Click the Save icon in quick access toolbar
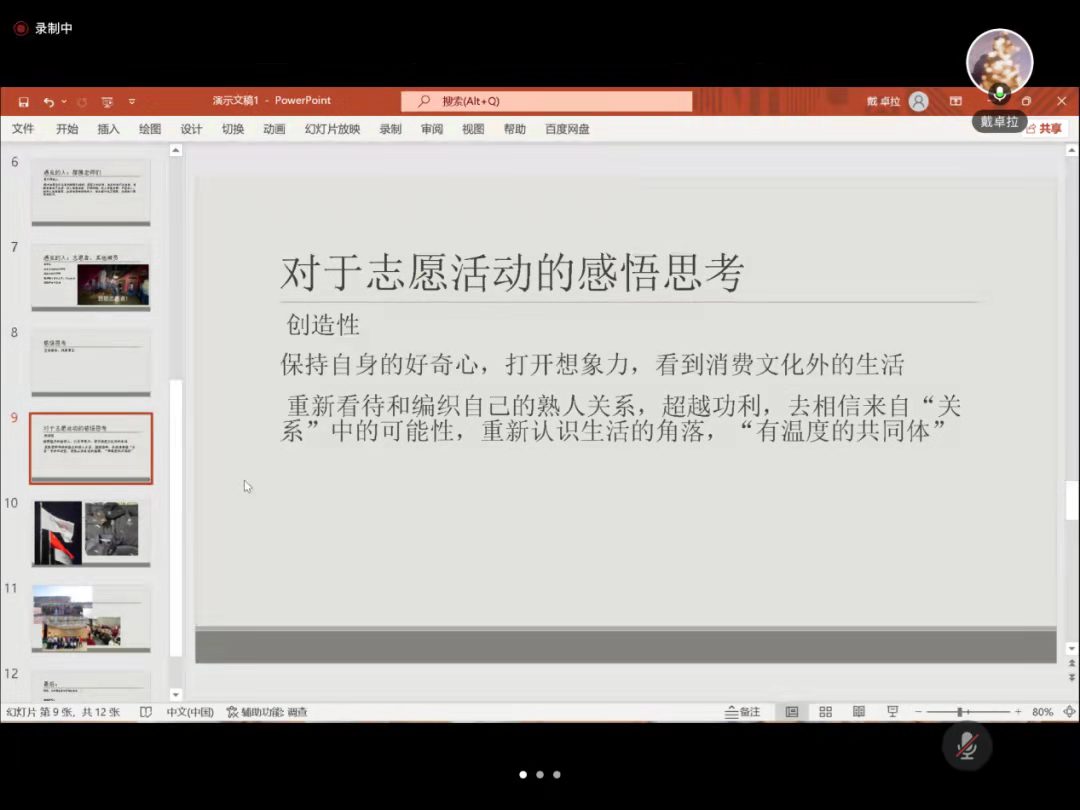The image size is (1080, 810). pos(23,102)
